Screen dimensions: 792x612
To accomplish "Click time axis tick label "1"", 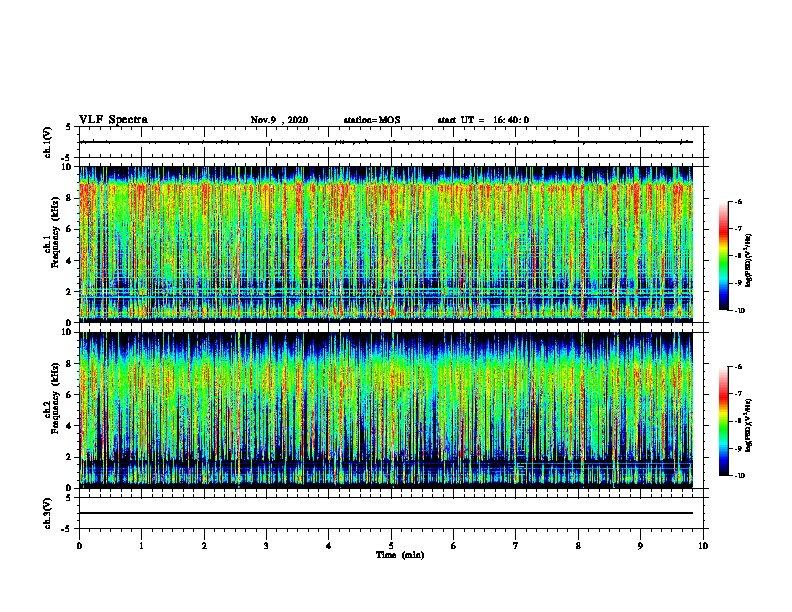I will [x=141, y=546].
